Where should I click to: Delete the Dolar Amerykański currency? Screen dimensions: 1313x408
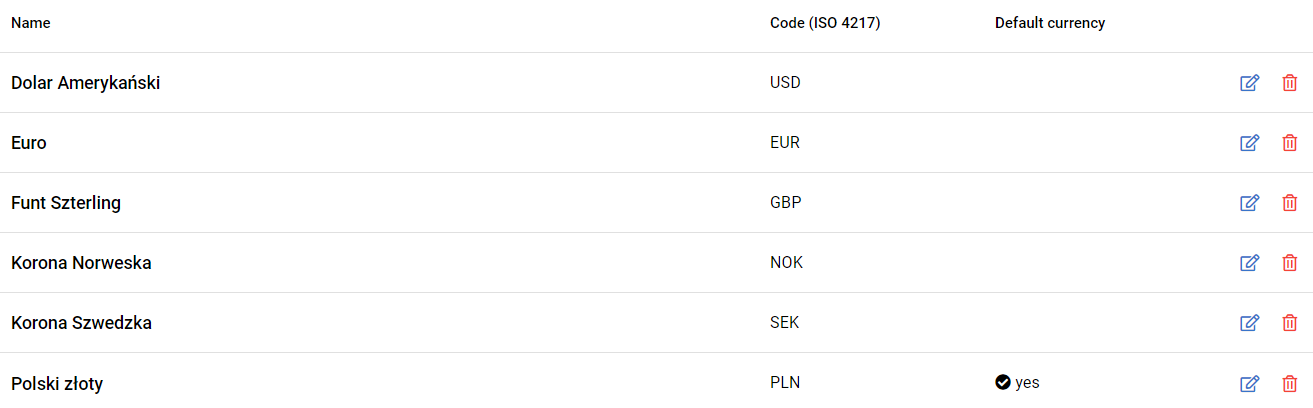tap(1290, 83)
